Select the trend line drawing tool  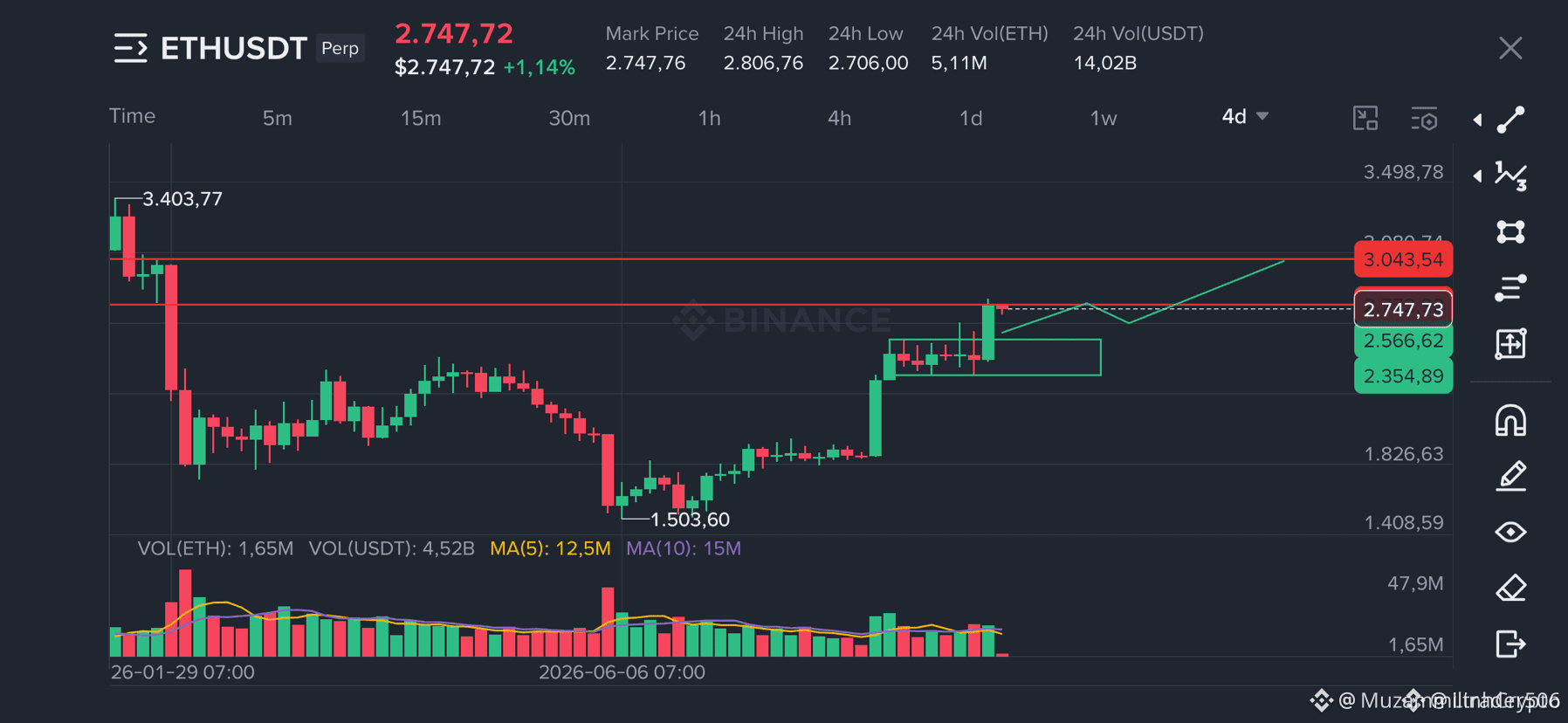pyautogui.click(x=1510, y=120)
